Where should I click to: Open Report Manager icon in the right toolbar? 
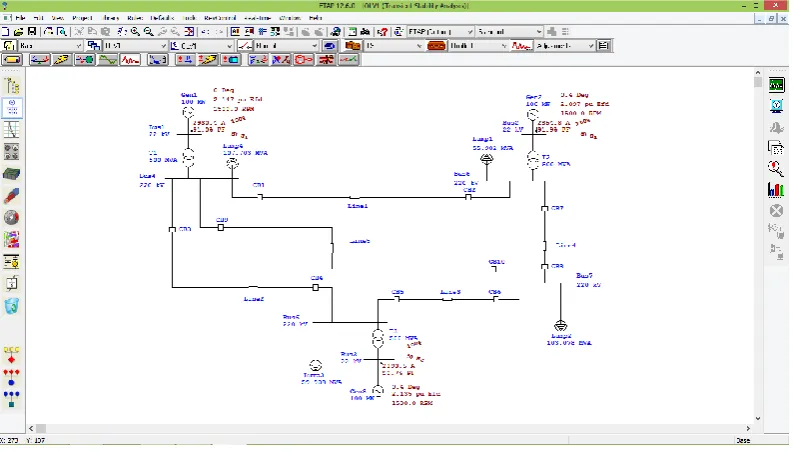click(776, 148)
